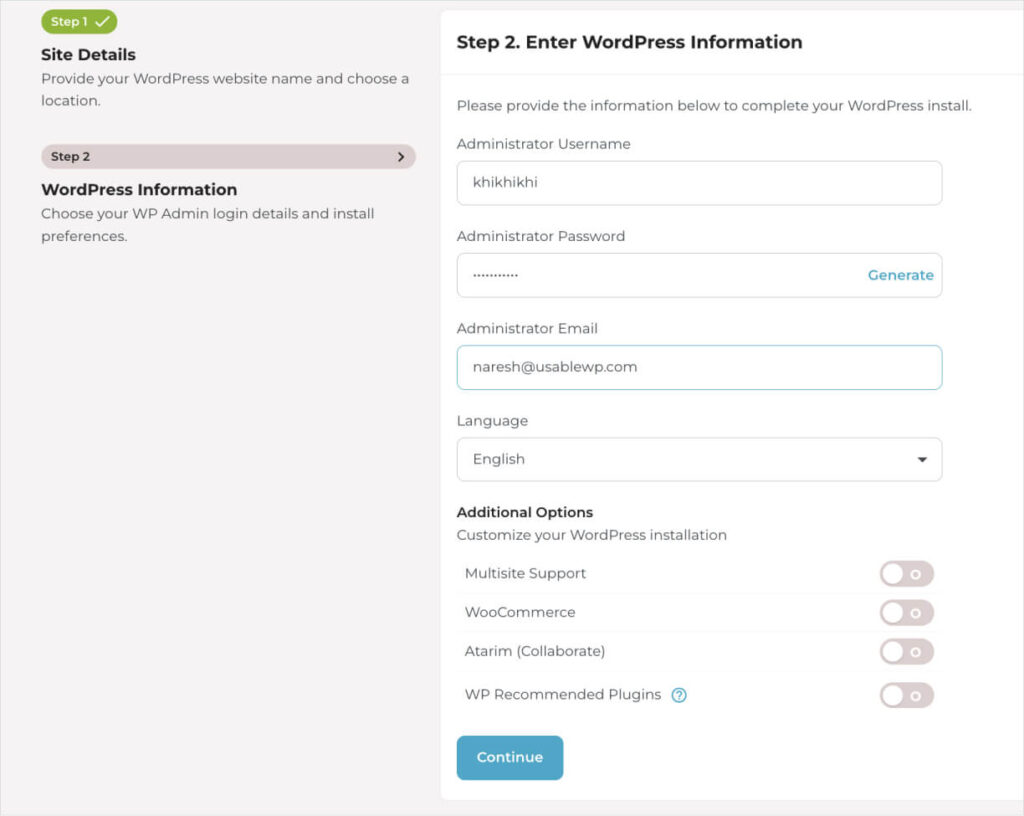Click the WordPress Information heading
This screenshot has height=816, width=1024.
point(139,190)
